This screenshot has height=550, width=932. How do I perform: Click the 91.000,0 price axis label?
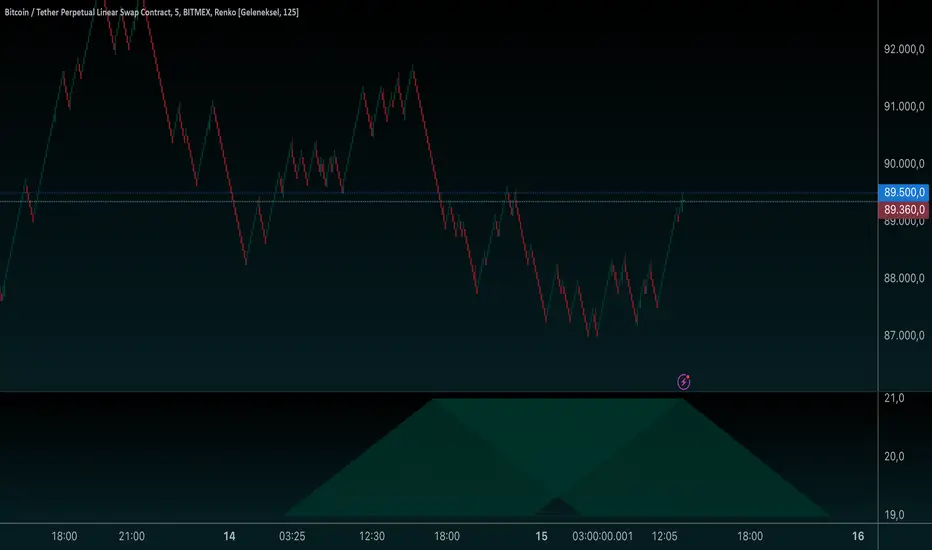tap(904, 106)
